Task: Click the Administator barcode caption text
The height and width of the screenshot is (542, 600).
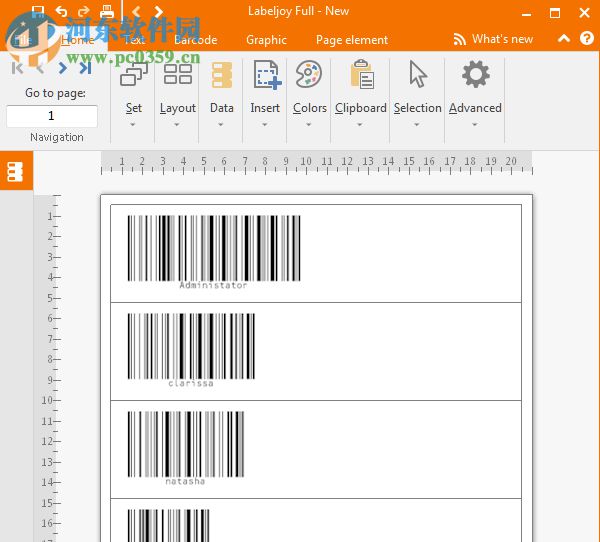Action: click(213, 285)
